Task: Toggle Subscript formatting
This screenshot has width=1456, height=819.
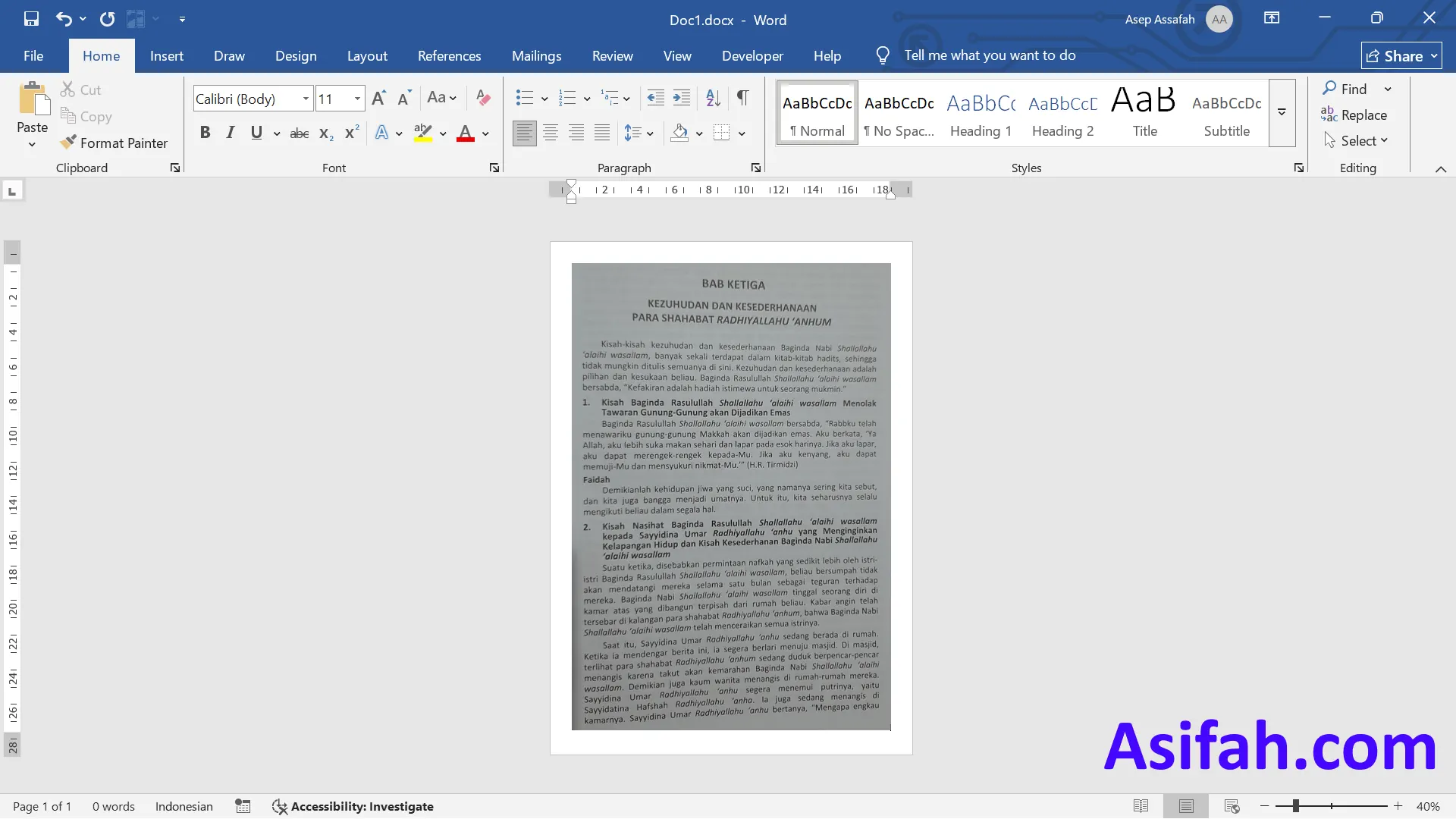Action: tap(326, 133)
